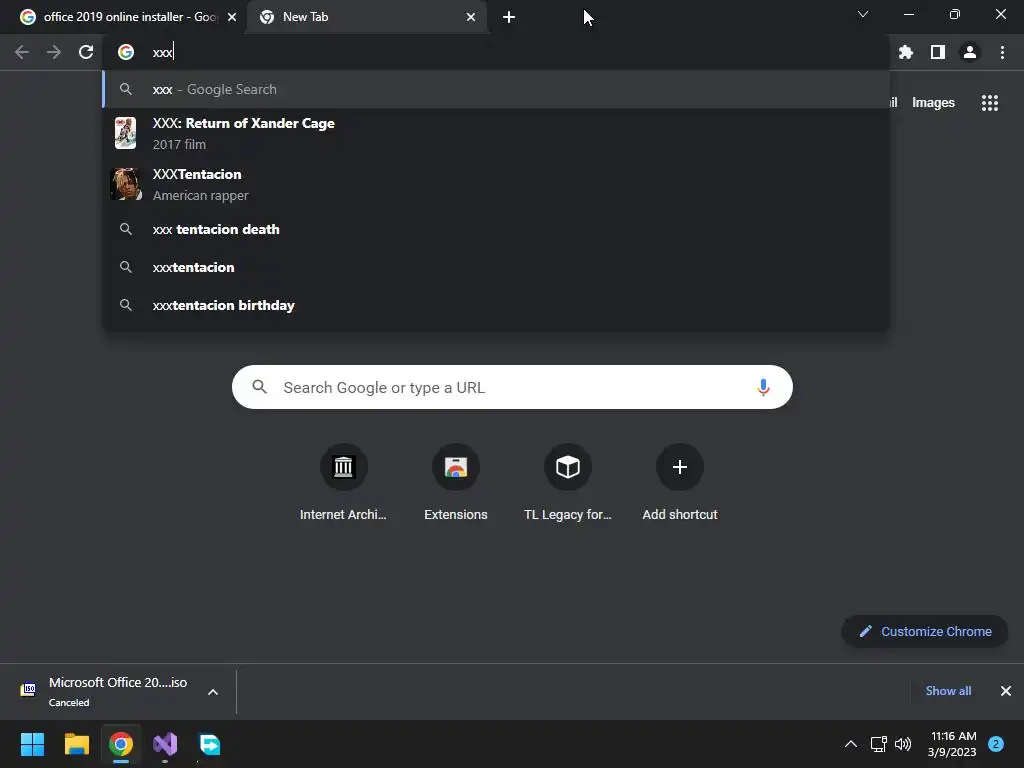Open the Extensions puzzle icon
Image resolution: width=1024 pixels, height=768 pixels.
click(906, 52)
